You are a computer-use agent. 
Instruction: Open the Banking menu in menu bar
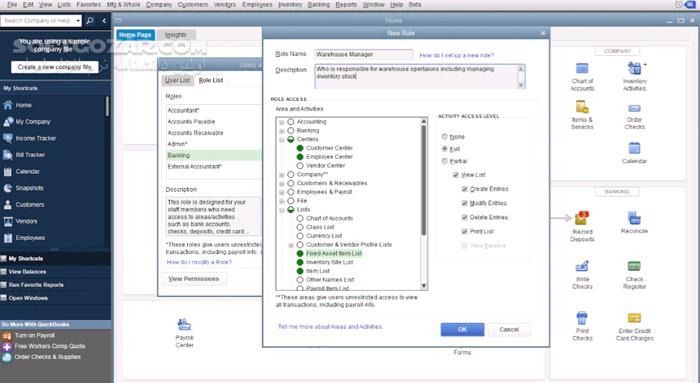[x=319, y=4]
